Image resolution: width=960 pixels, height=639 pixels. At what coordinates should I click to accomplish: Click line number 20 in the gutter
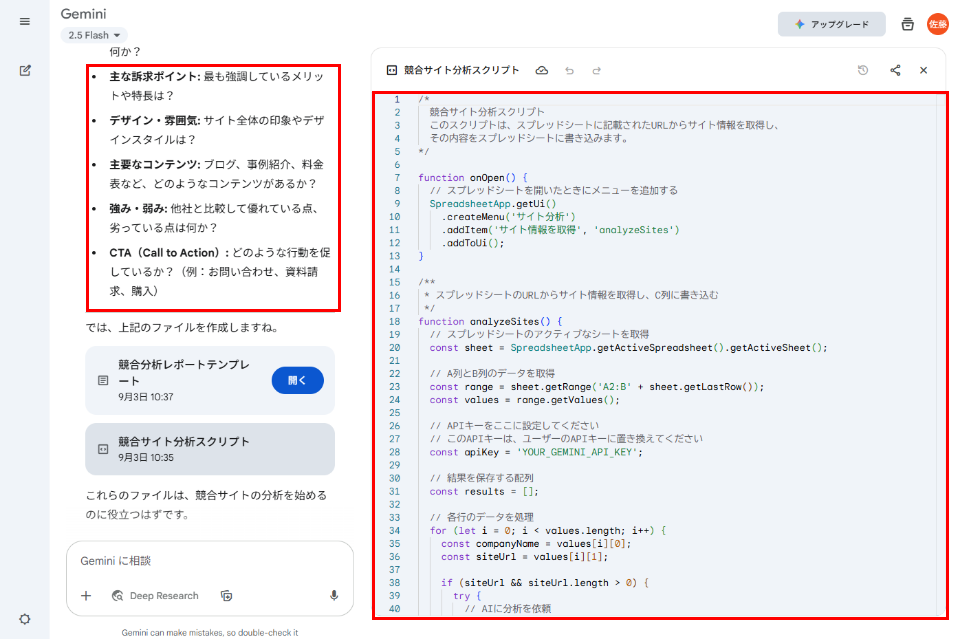pos(394,348)
